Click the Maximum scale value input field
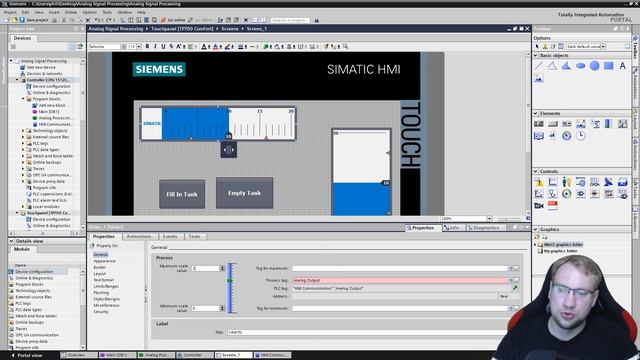Viewport: 640px width, 360px height. point(206,268)
